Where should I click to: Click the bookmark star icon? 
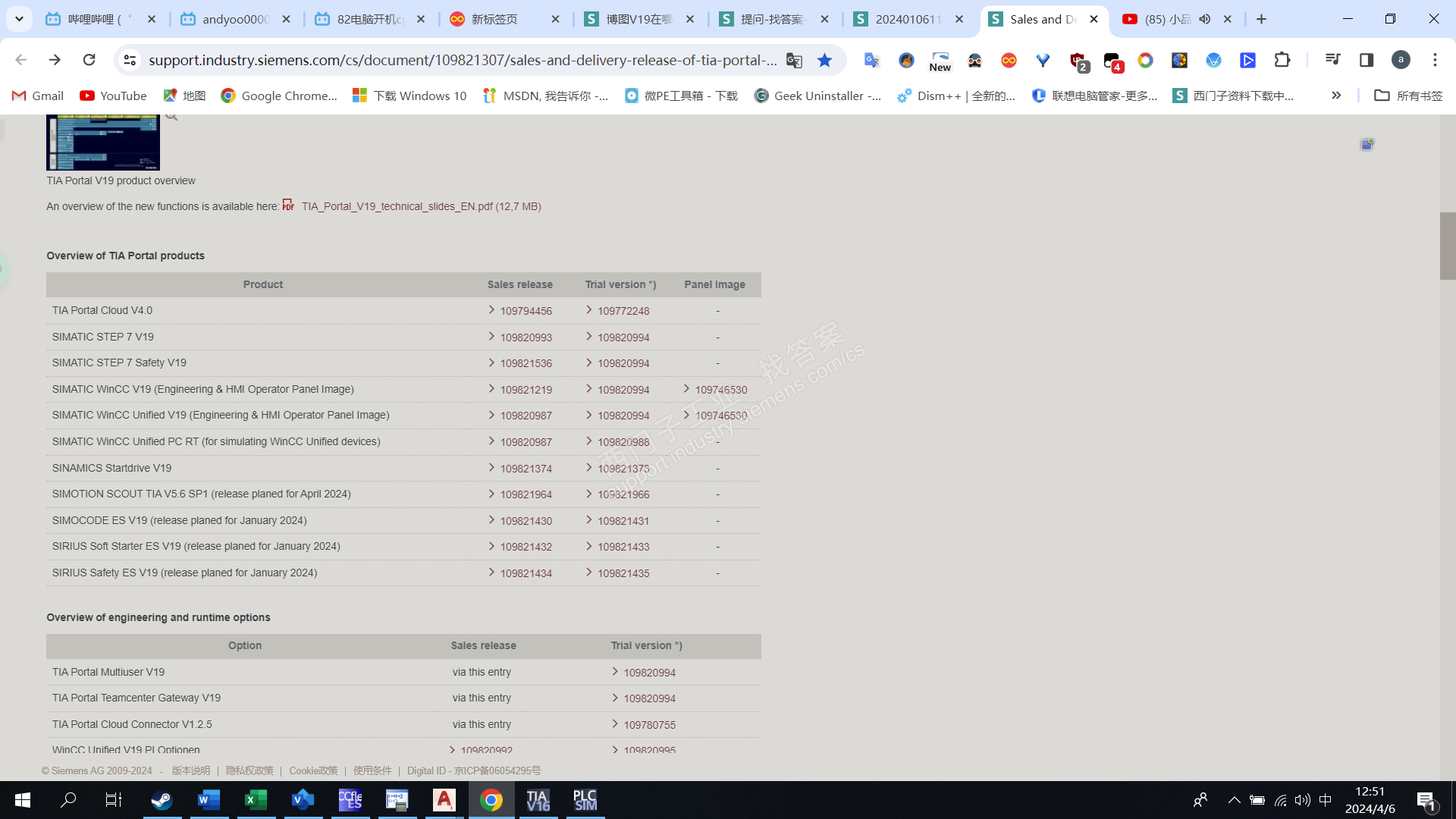pos(824,60)
